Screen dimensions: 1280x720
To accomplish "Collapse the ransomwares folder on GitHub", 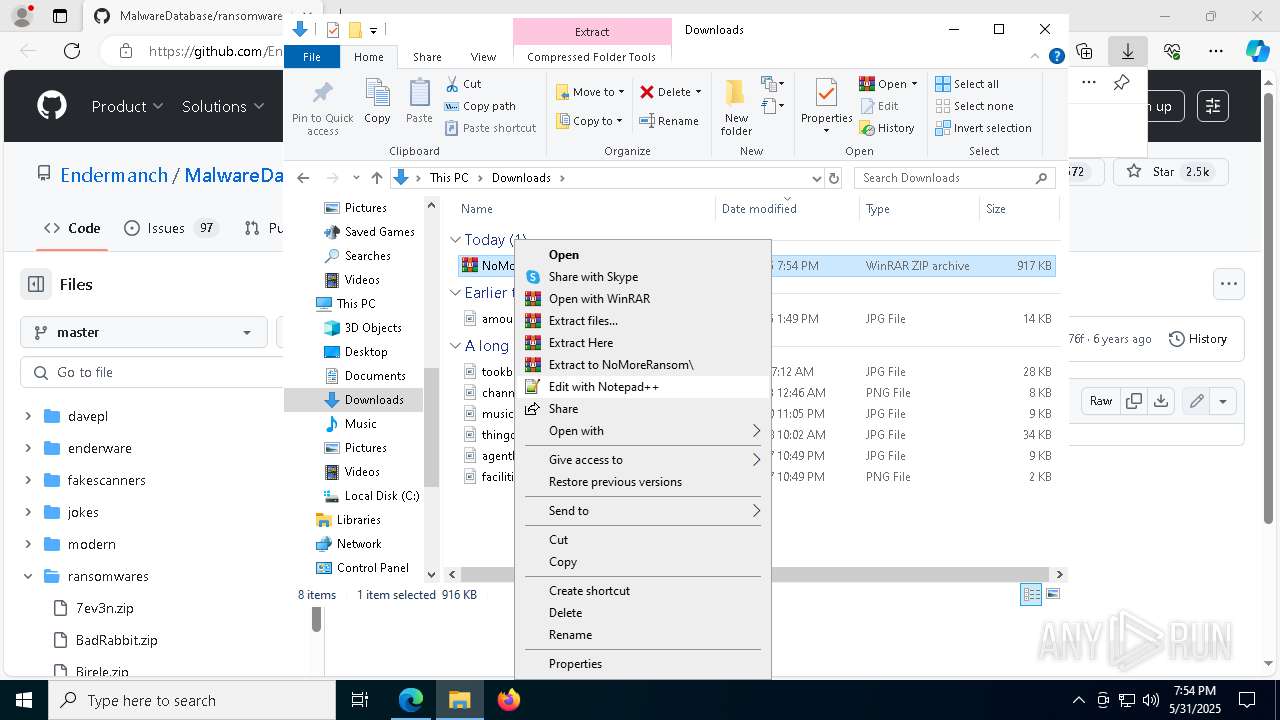I will (x=28, y=576).
